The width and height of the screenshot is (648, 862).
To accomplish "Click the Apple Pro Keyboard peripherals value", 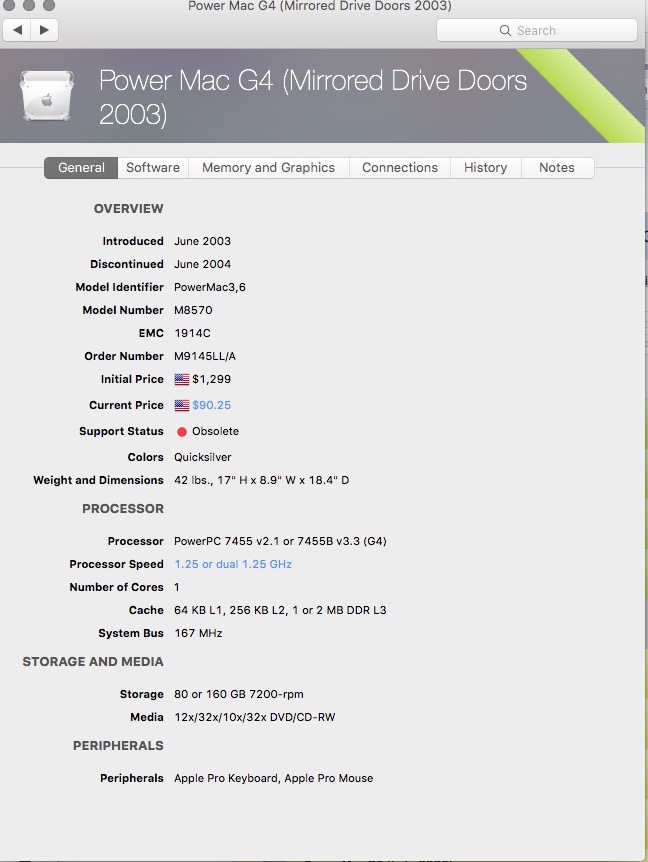I will [274, 779].
